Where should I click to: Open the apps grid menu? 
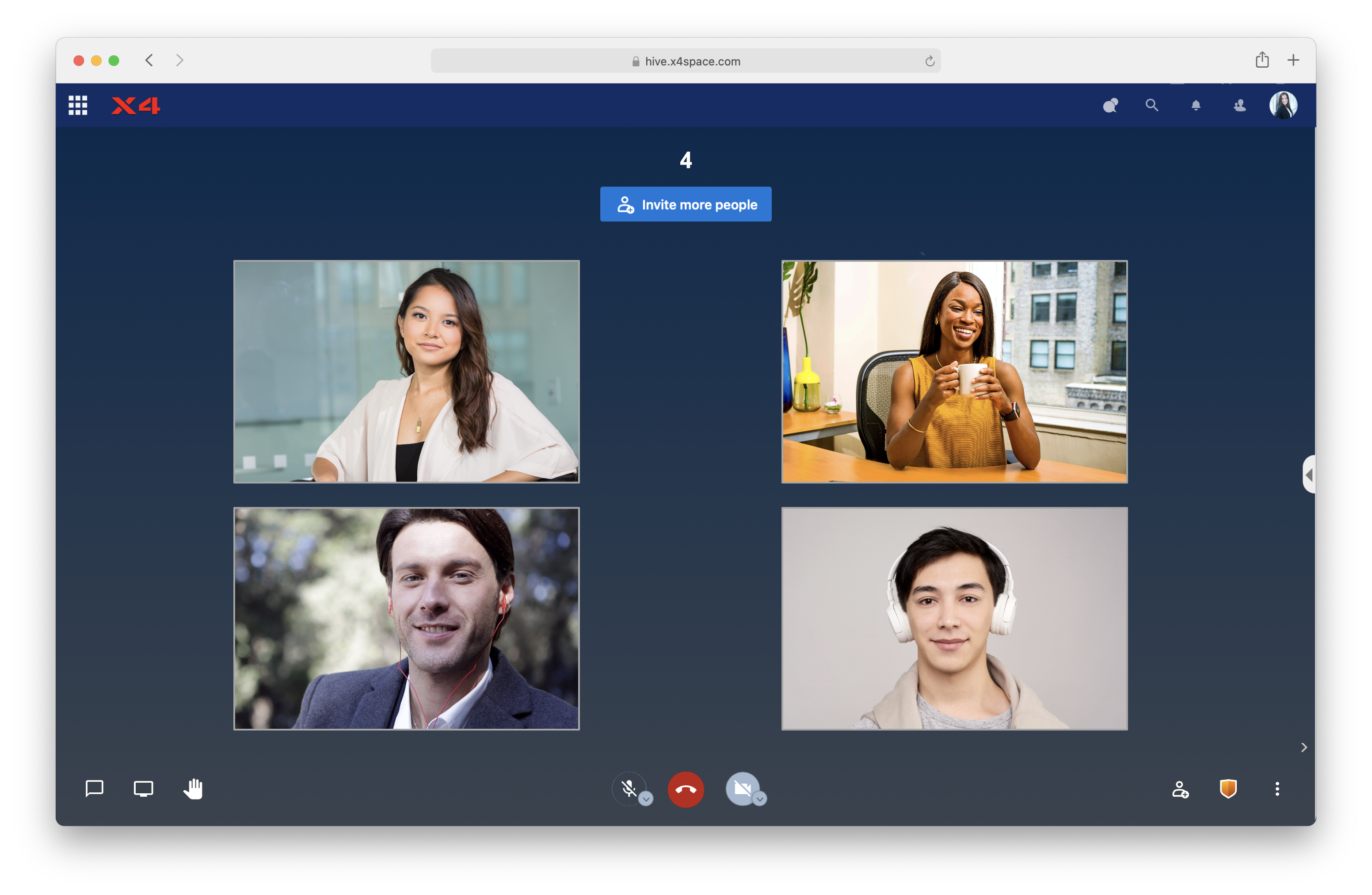[x=78, y=106]
